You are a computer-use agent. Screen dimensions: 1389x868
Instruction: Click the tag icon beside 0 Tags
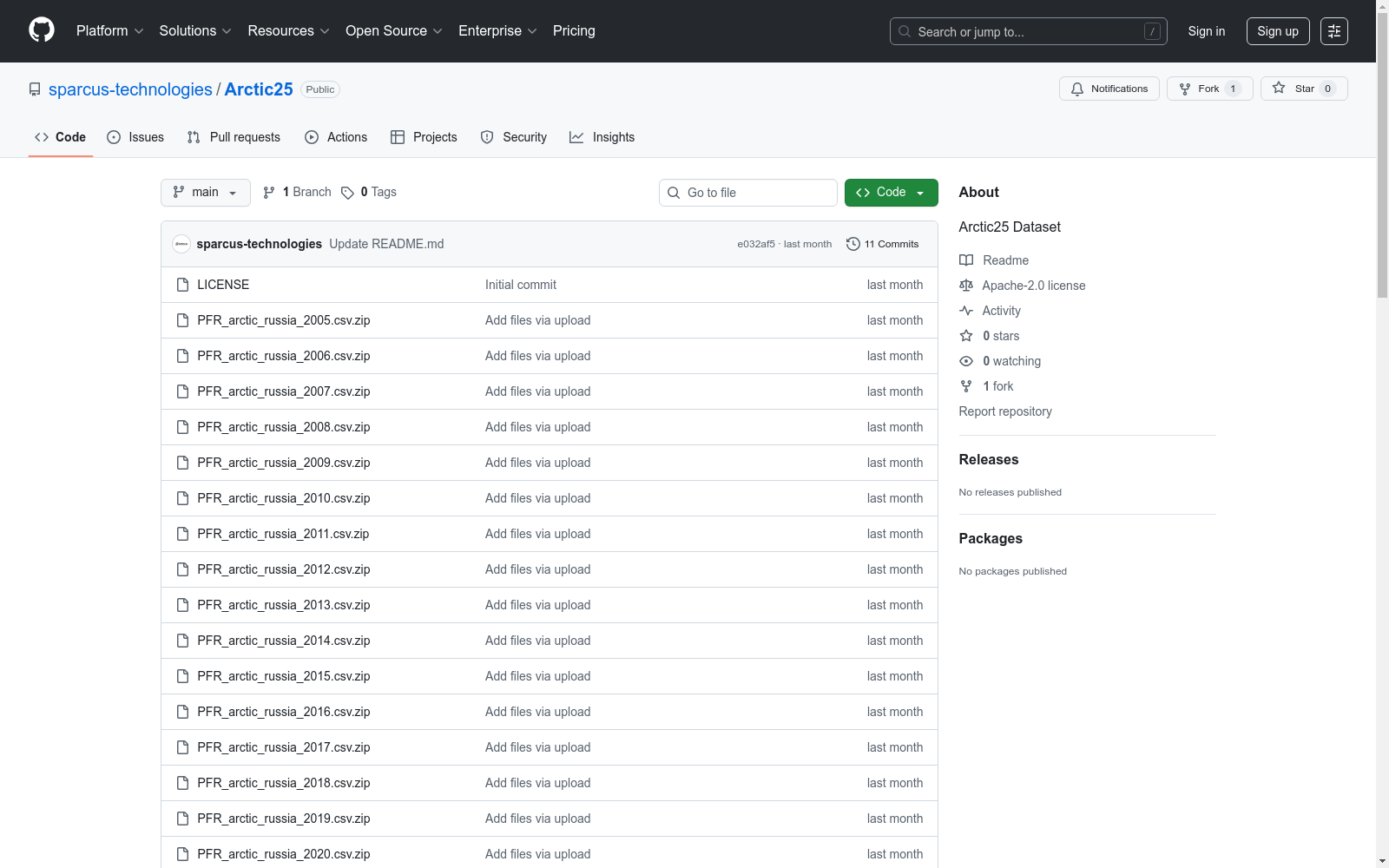tap(347, 193)
